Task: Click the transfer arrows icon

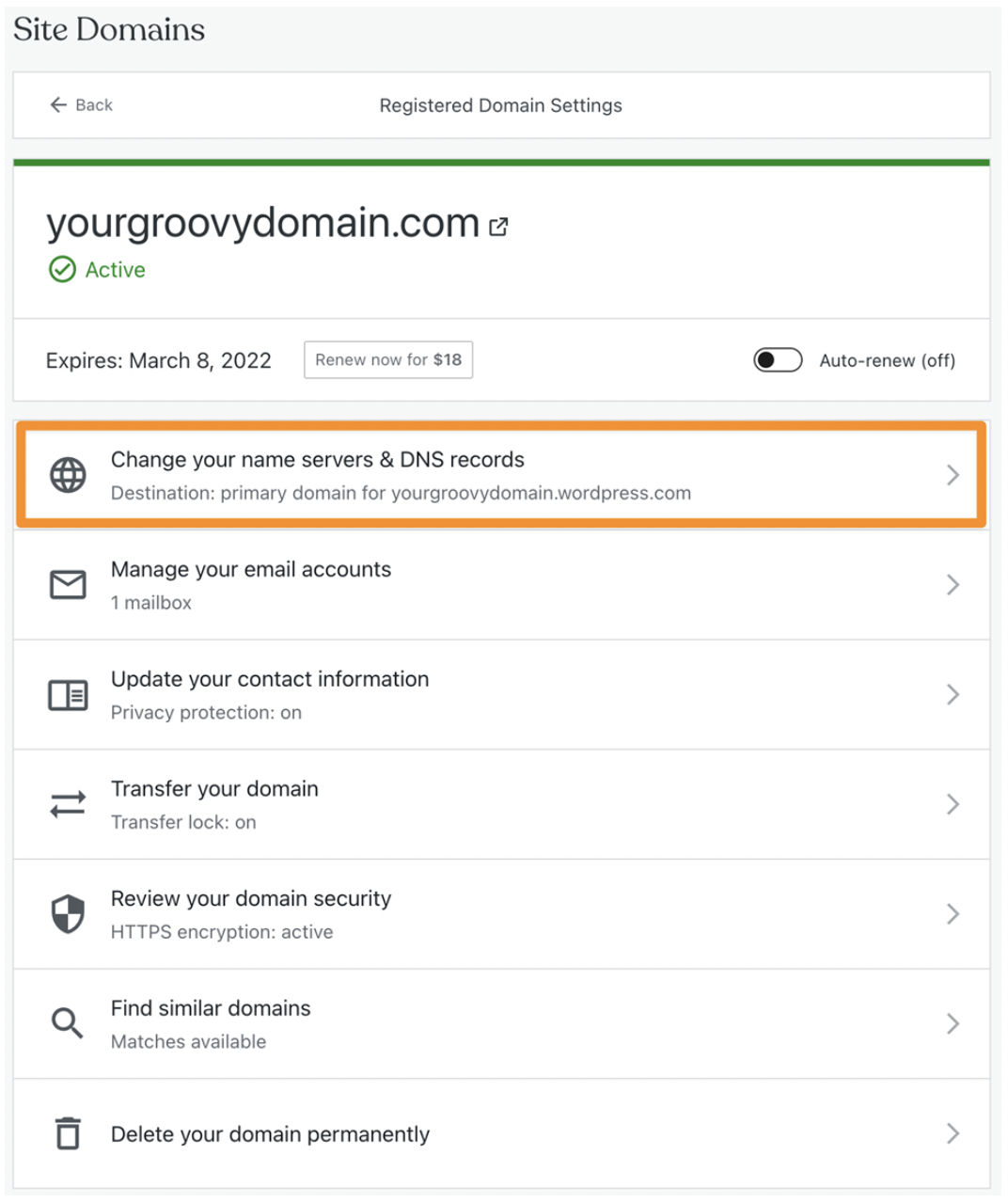Action: pos(67,804)
